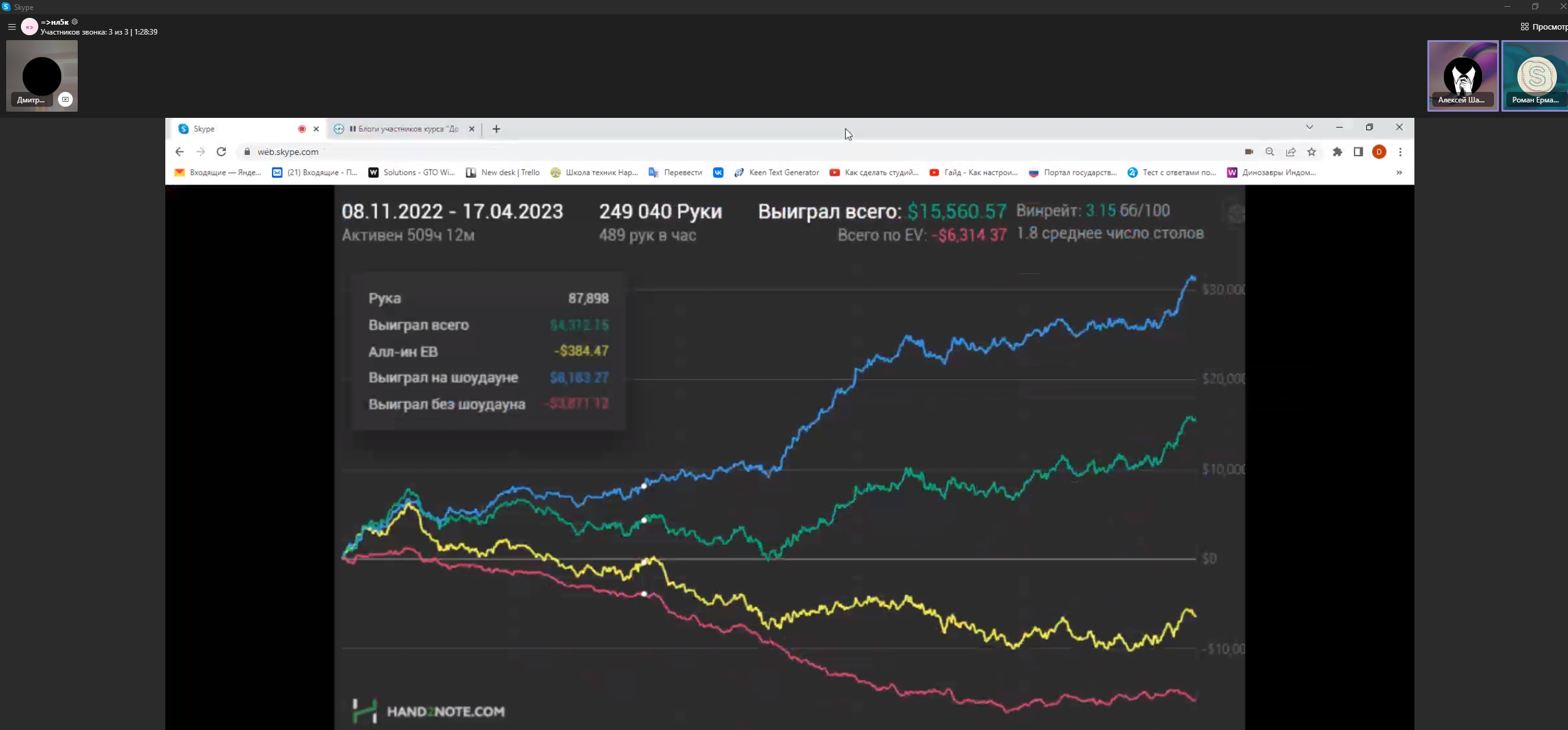Open Портал государств… bookmark
The width and height of the screenshot is (1568, 730).
pos(1073,173)
